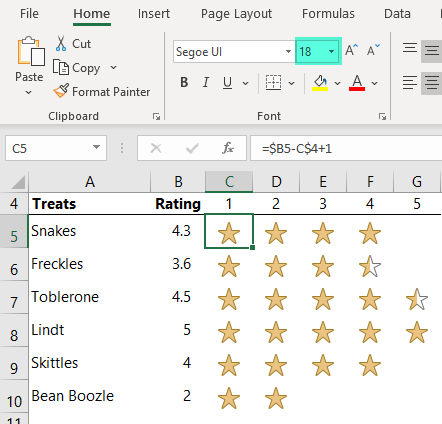This screenshot has height=424, width=442.
Task: Click the formula bar options dots
Action: (122, 148)
